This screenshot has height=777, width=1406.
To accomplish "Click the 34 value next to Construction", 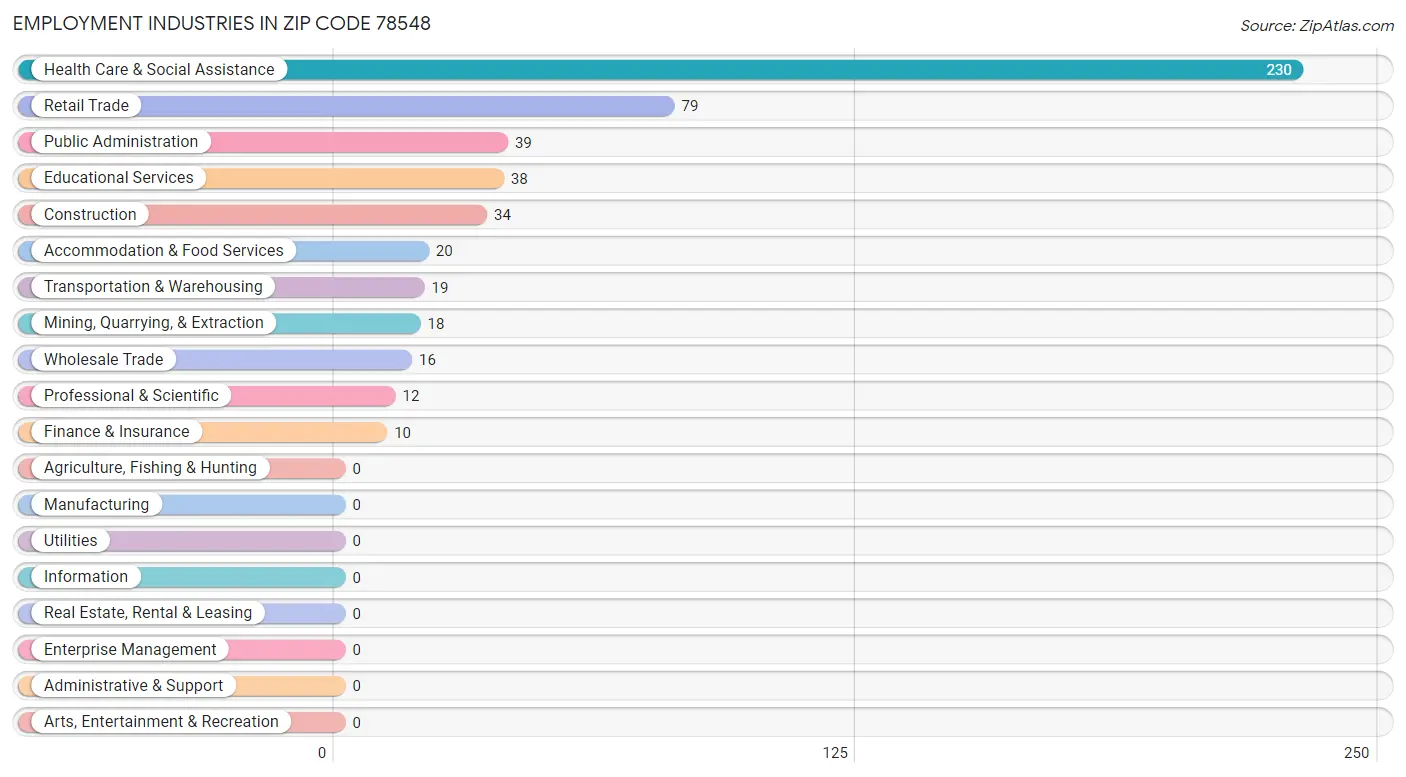I will coord(502,215).
